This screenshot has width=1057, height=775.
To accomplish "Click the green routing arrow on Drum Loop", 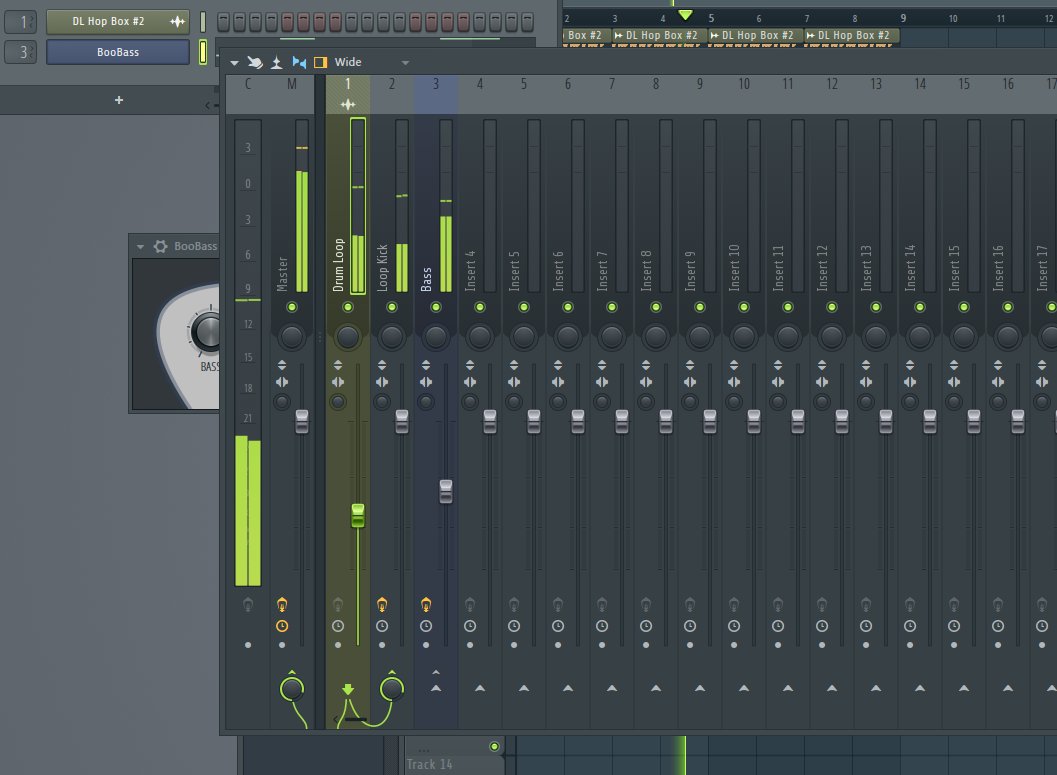I will coord(348,689).
